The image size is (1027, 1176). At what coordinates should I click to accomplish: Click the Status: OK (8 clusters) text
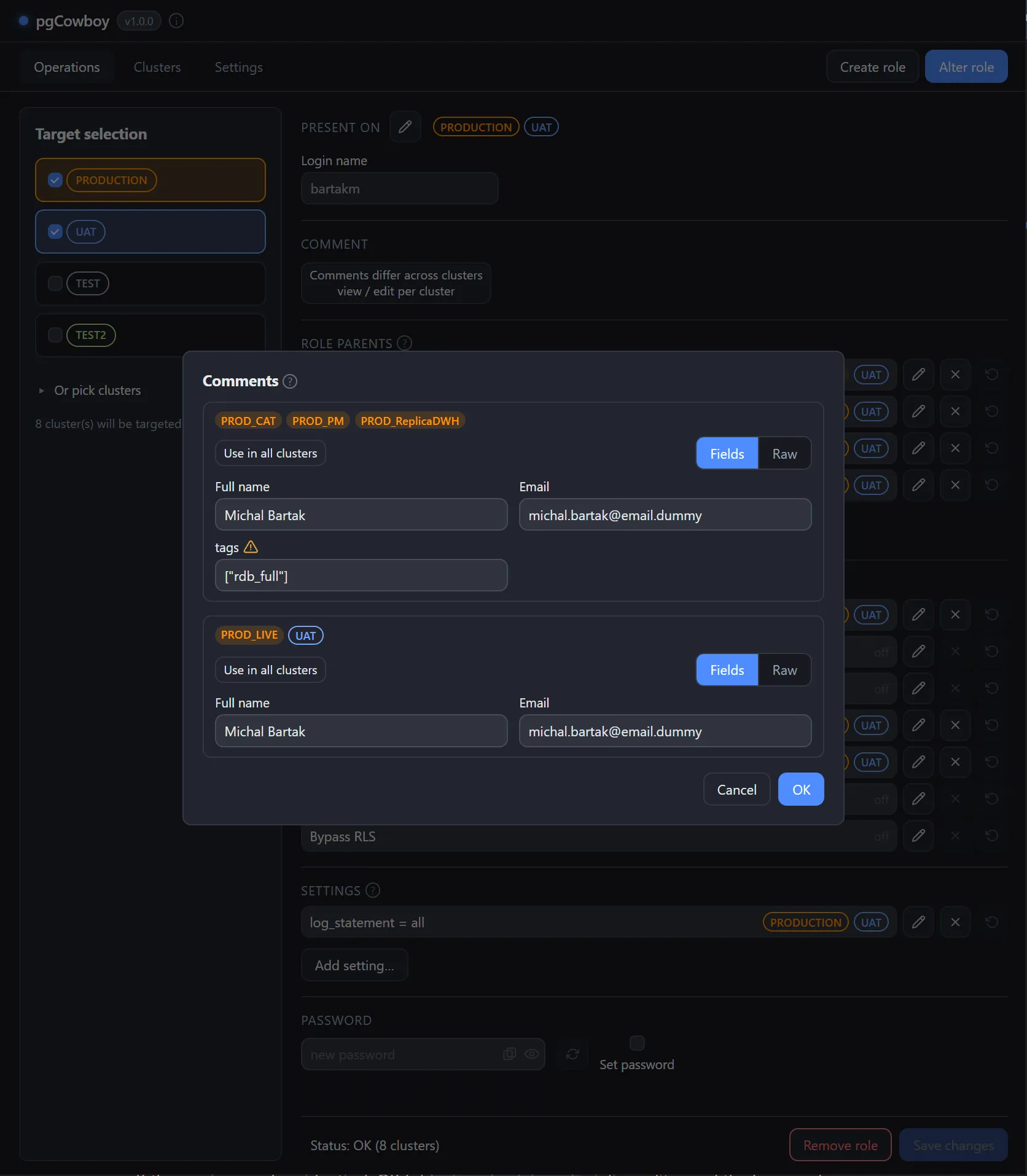coord(375,1145)
